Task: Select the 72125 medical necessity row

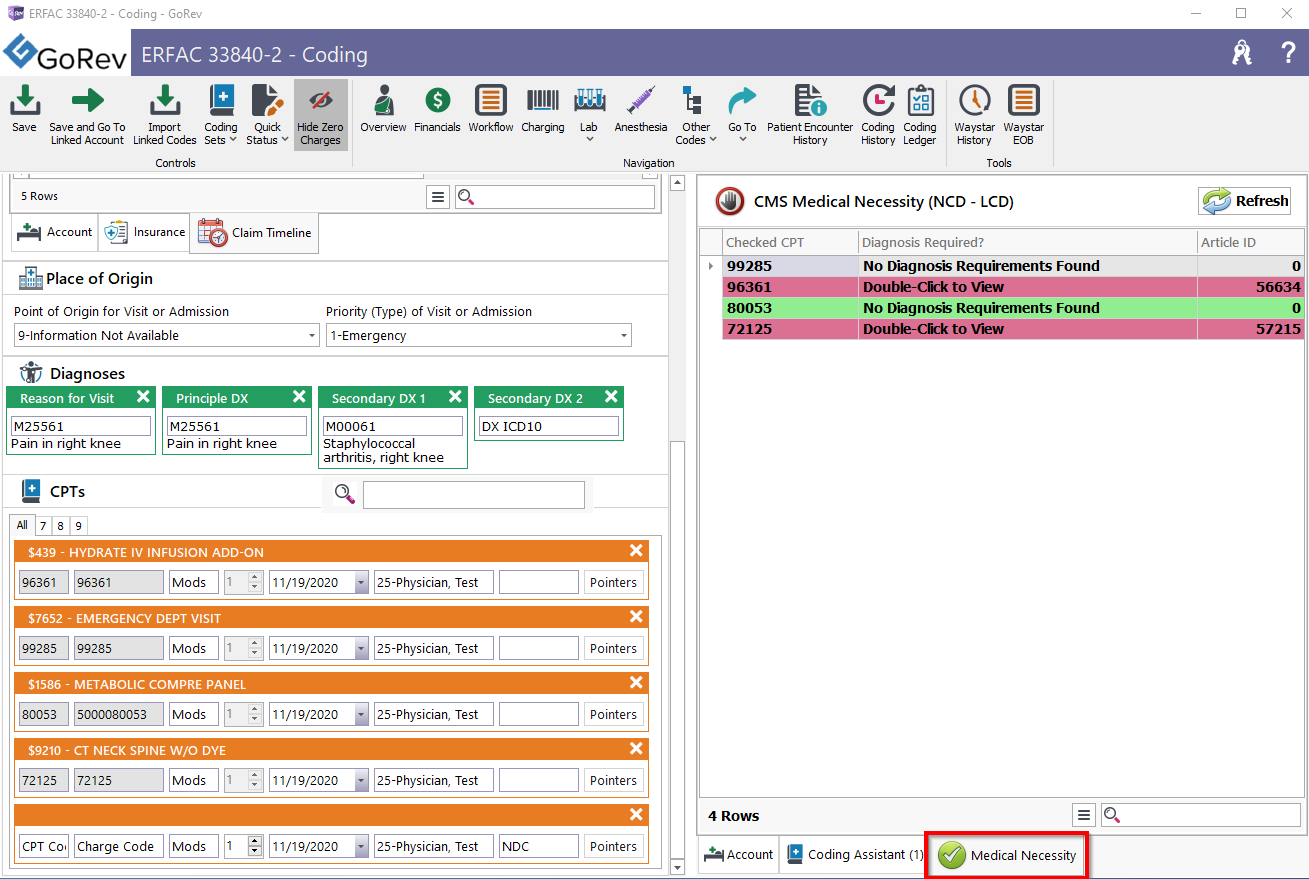Action: [1013, 329]
